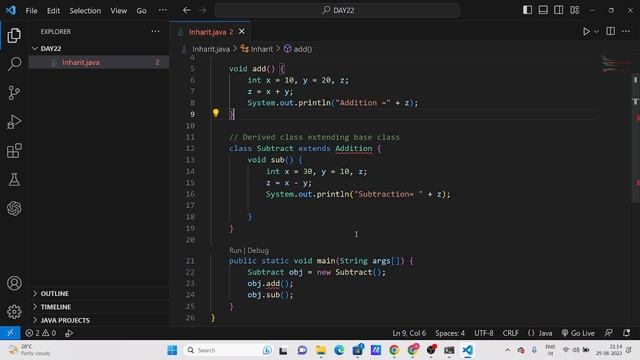Toggle the bottom panel layout button
The image size is (640, 360).
[543, 10]
